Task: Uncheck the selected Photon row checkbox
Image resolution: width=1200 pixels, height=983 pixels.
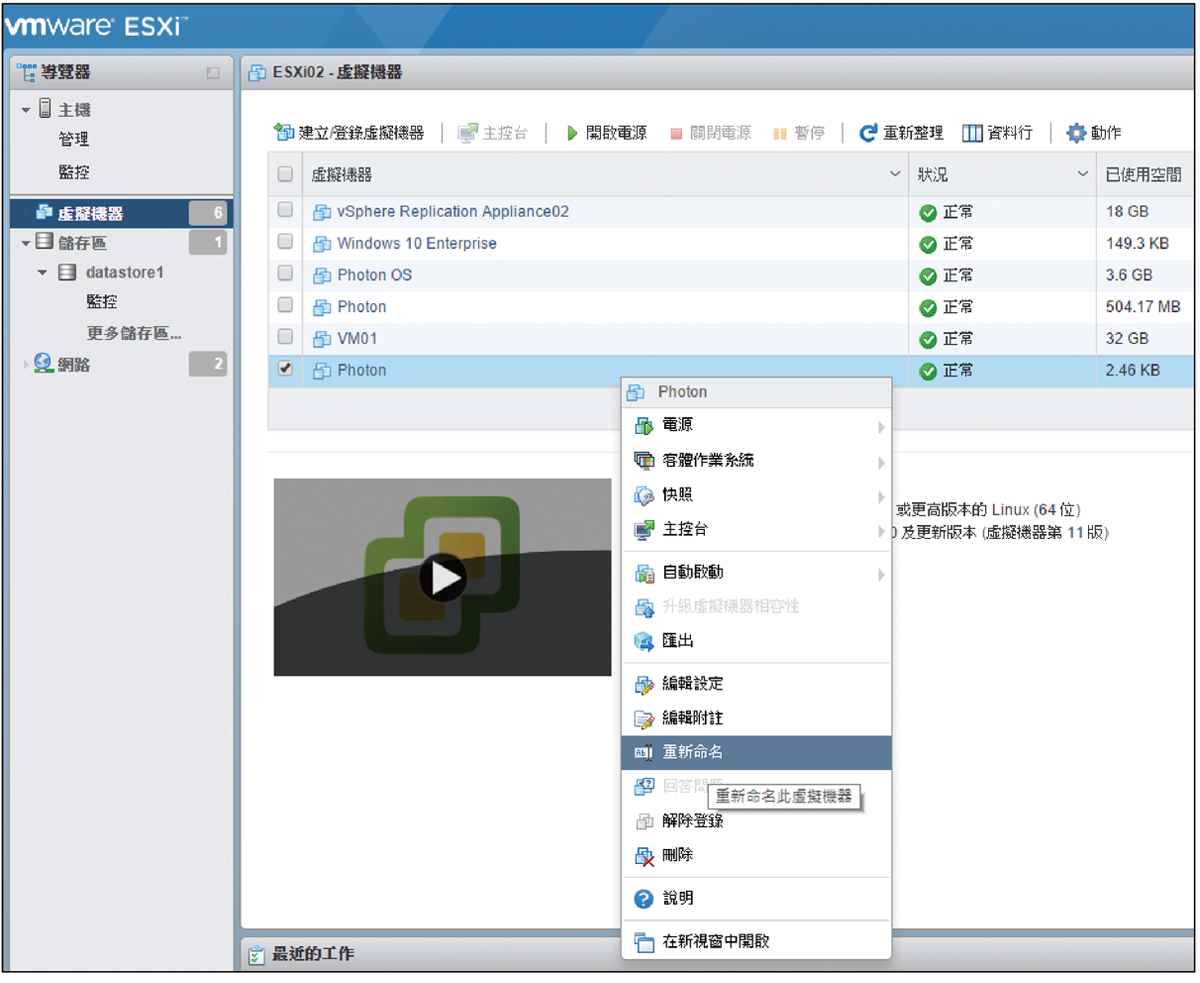Action: pyautogui.click(x=285, y=369)
